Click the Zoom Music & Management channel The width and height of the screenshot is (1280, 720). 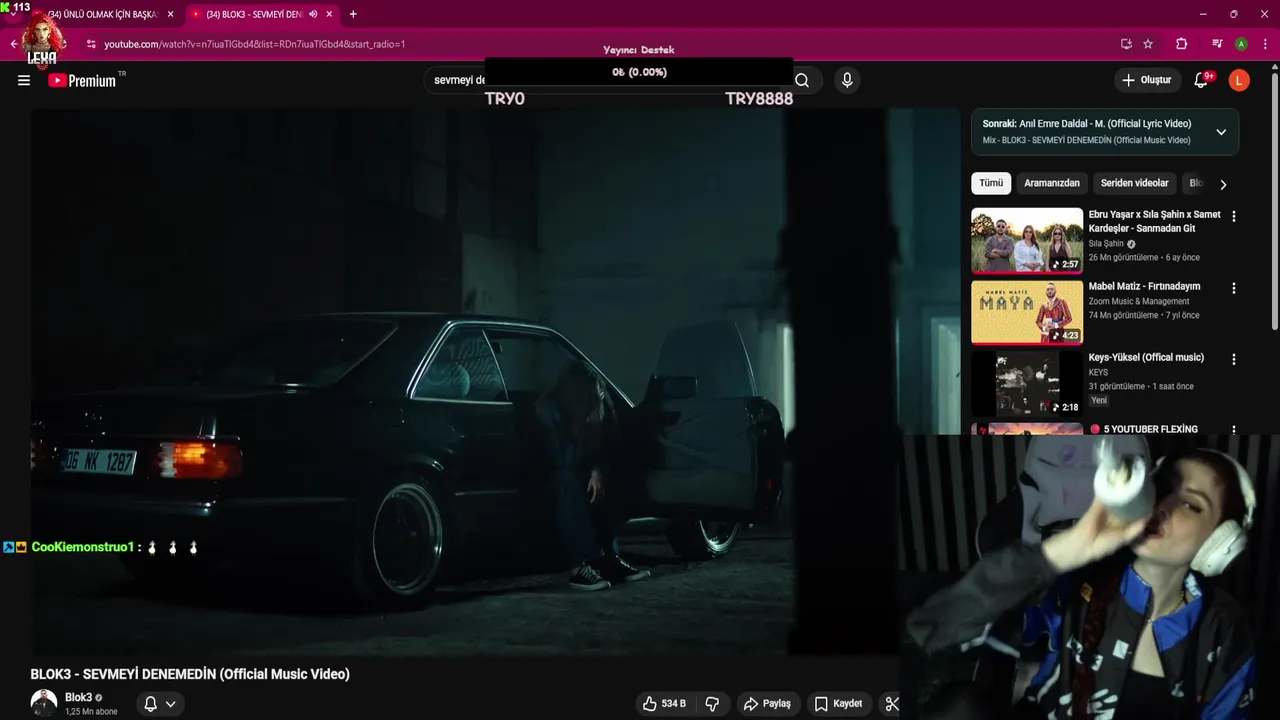coord(1139,301)
